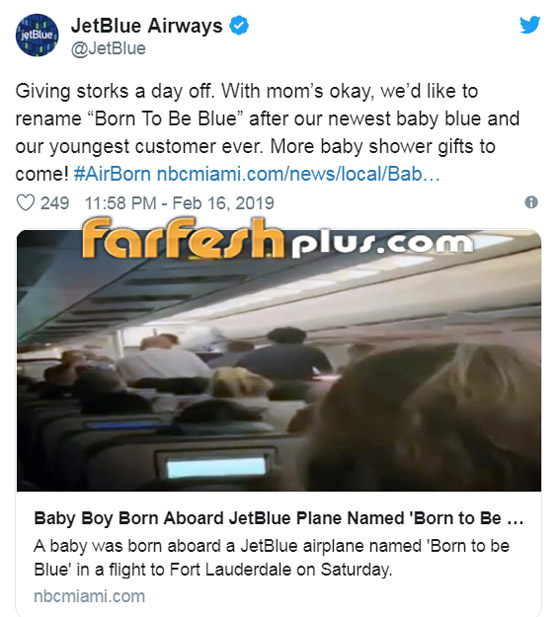Image resolution: width=560 pixels, height=617 pixels.
Task: Click the 249 likes count
Action: tap(55, 203)
